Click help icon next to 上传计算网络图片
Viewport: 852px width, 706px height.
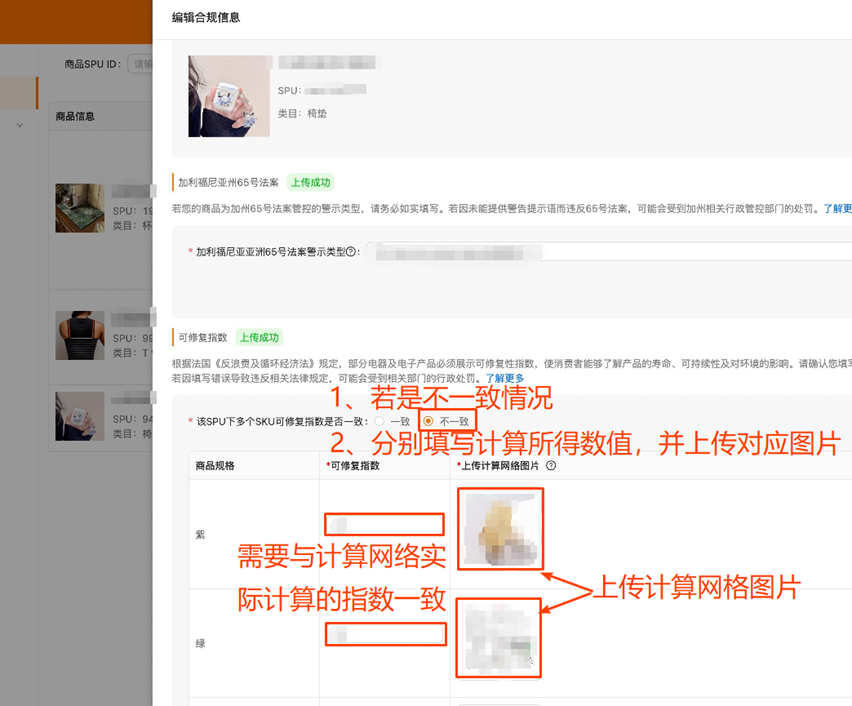[x=551, y=465]
